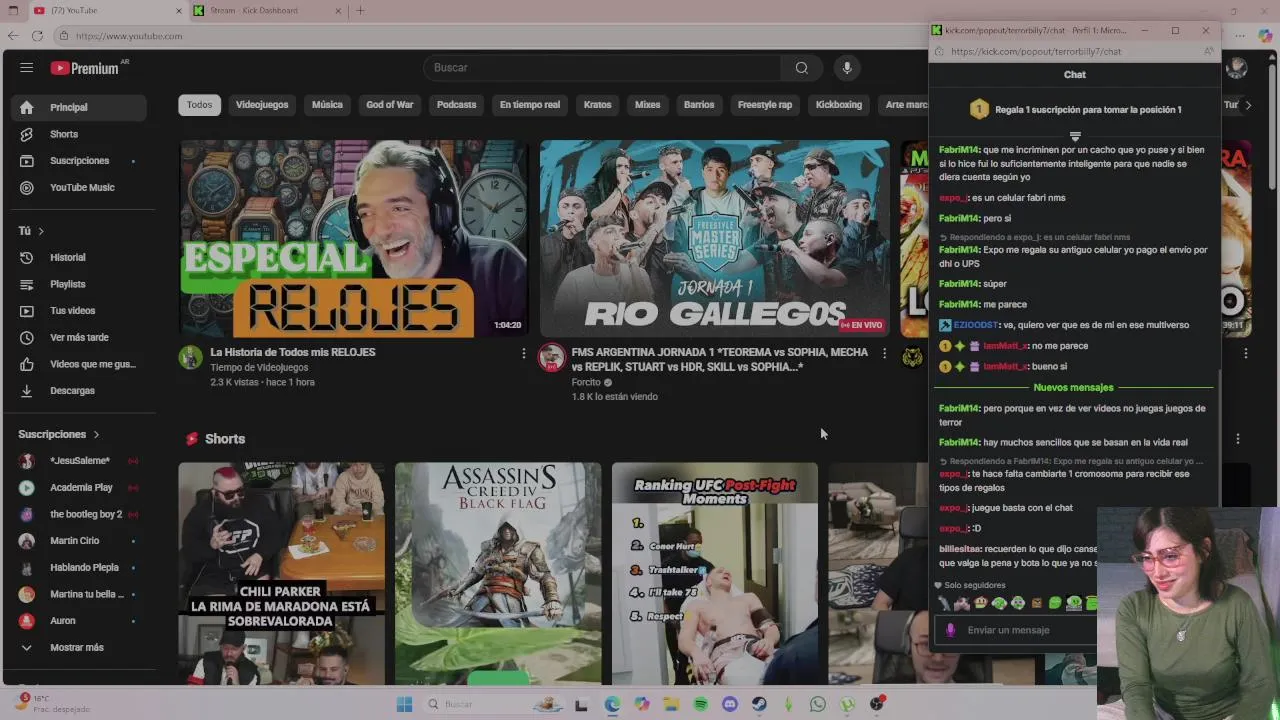Open JesuSaleme subscription channel

[80, 460]
